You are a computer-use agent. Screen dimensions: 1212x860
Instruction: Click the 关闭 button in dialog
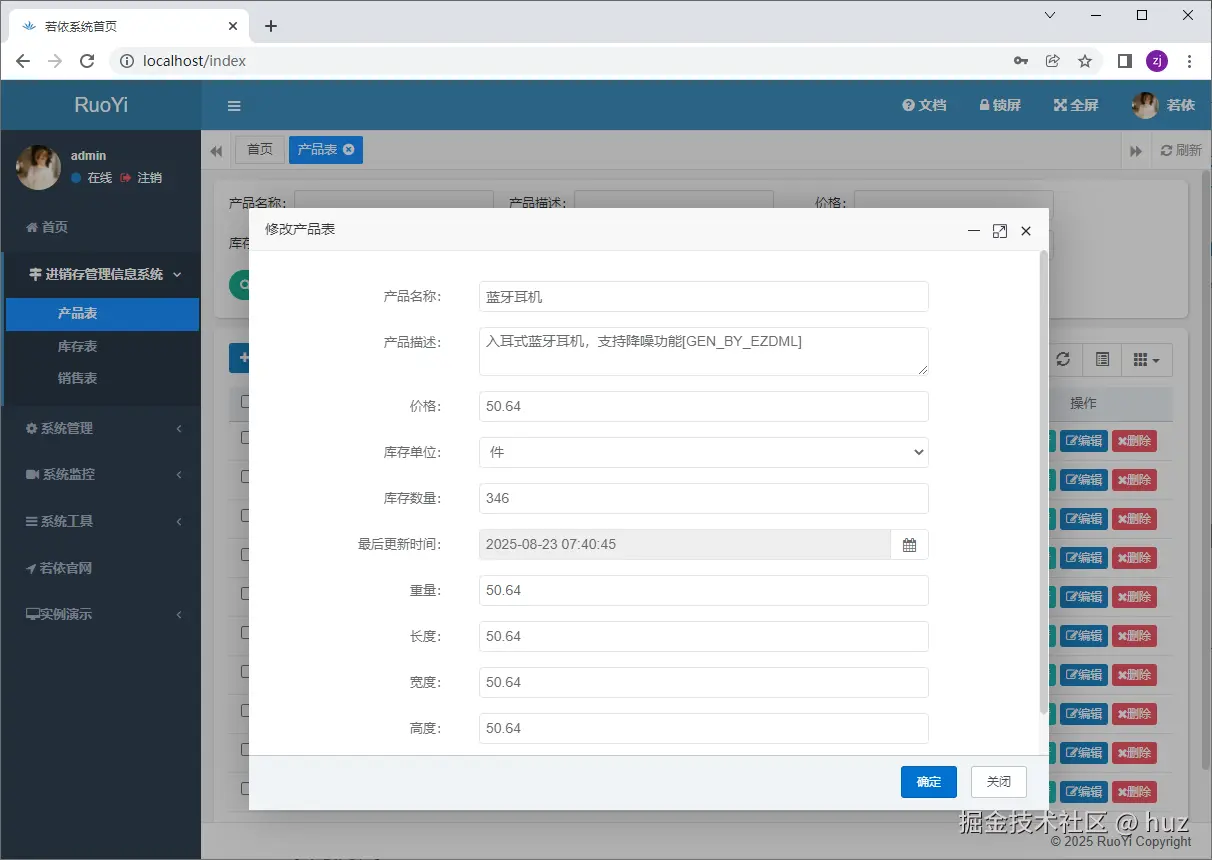(998, 782)
